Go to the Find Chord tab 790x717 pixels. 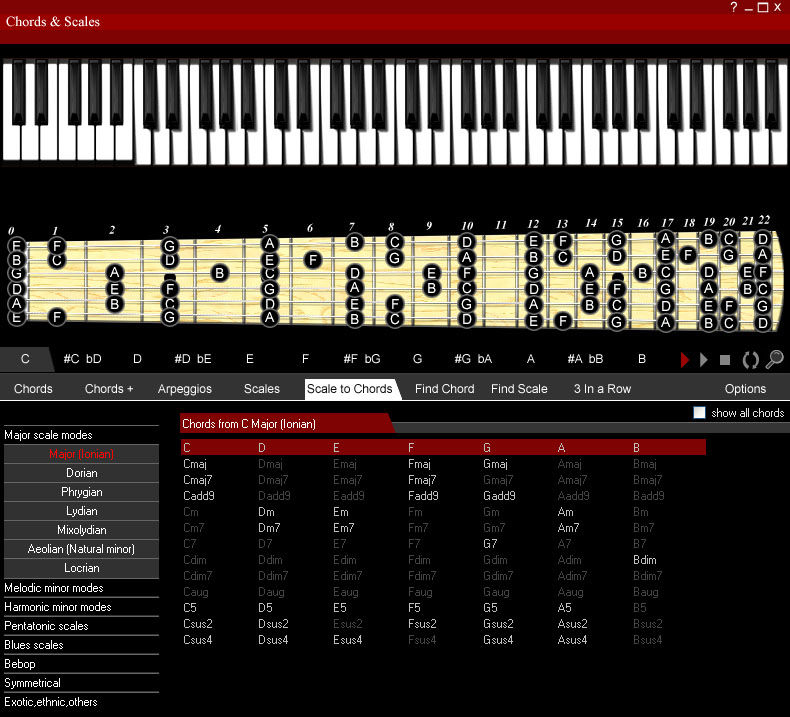[x=444, y=389]
